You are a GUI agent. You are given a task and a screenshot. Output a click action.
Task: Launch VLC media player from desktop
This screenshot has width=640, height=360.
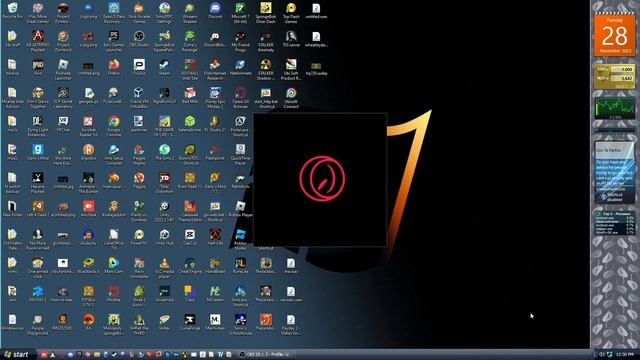coord(164,267)
